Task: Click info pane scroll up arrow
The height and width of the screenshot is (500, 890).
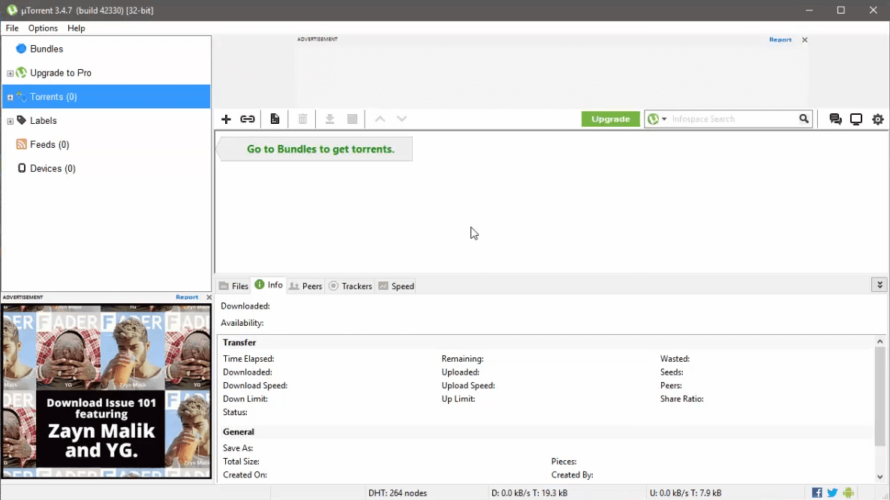Action: coord(880,342)
